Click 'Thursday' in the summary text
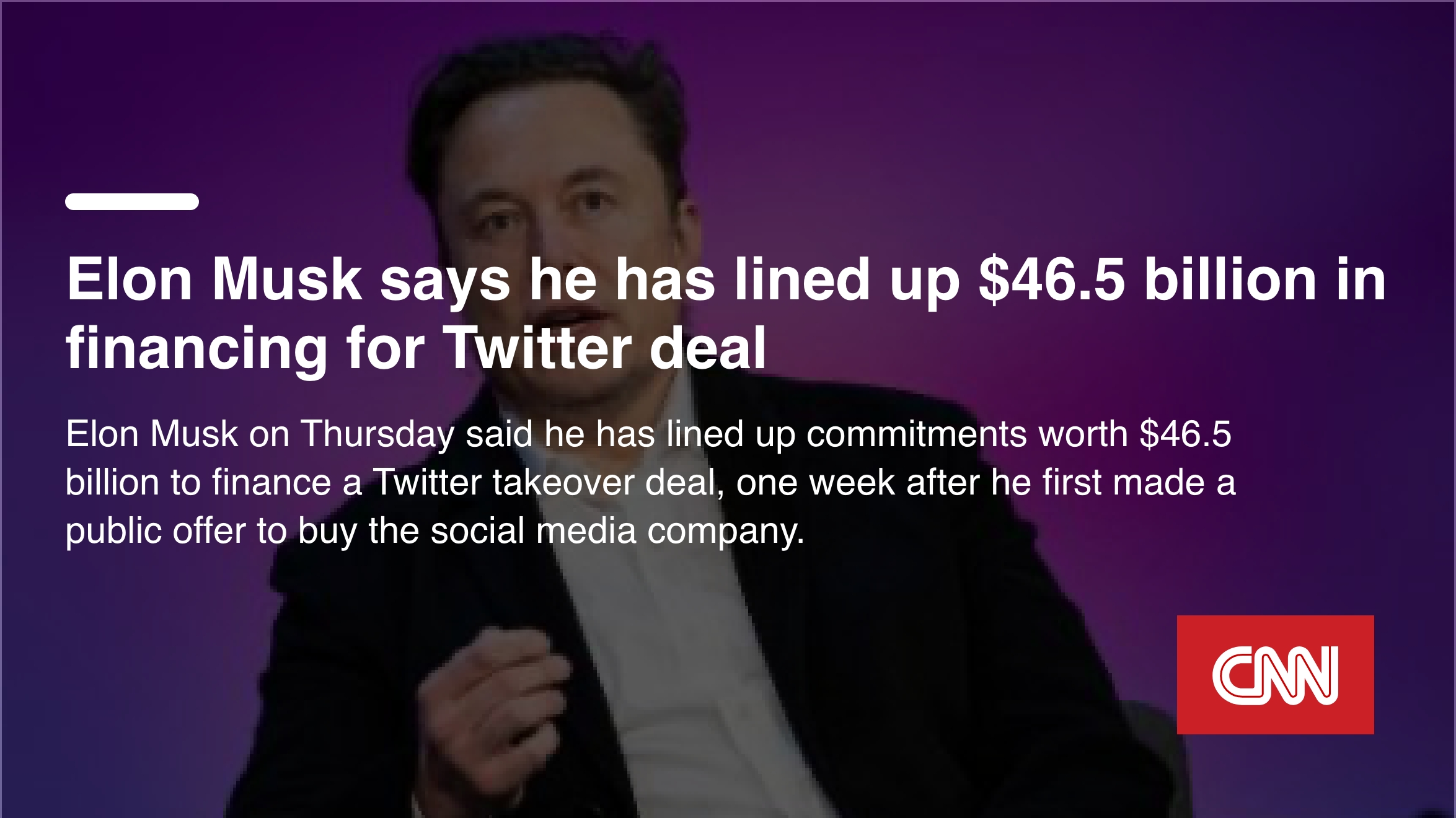This screenshot has width=1456, height=818. tap(377, 434)
